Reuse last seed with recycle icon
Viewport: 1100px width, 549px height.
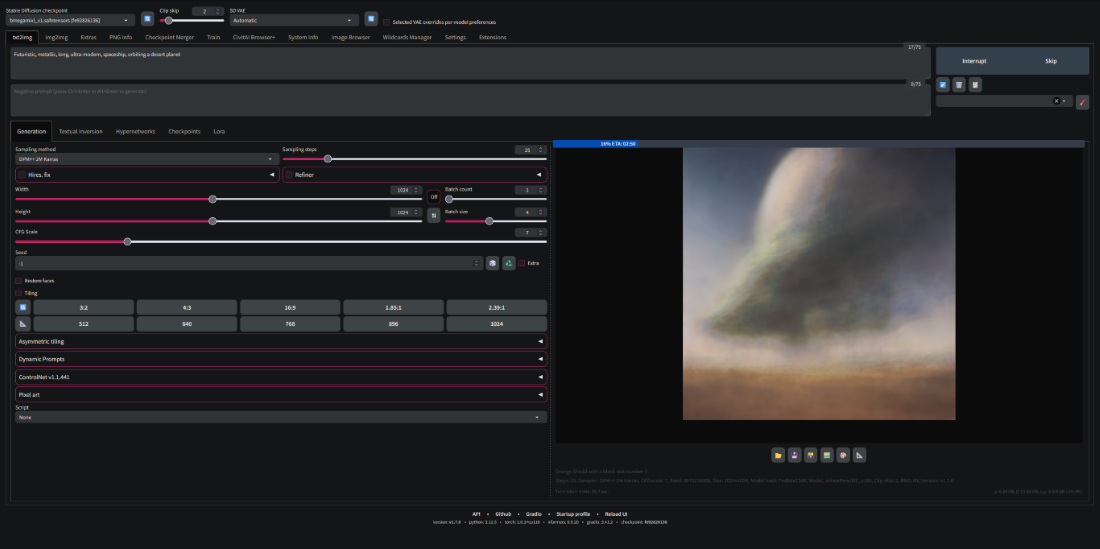point(509,263)
